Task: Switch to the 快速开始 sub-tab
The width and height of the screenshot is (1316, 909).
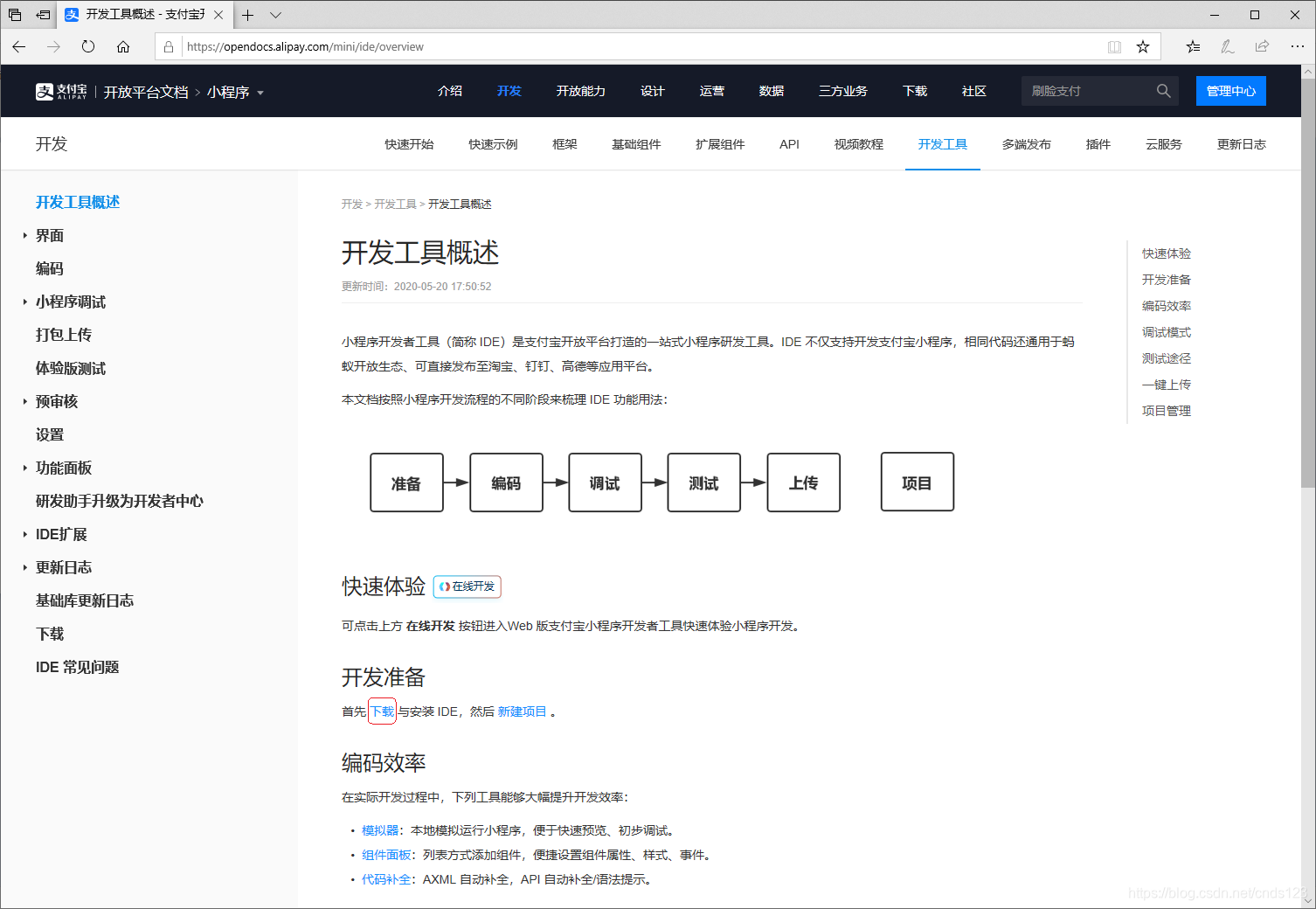Action: pos(409,144)
